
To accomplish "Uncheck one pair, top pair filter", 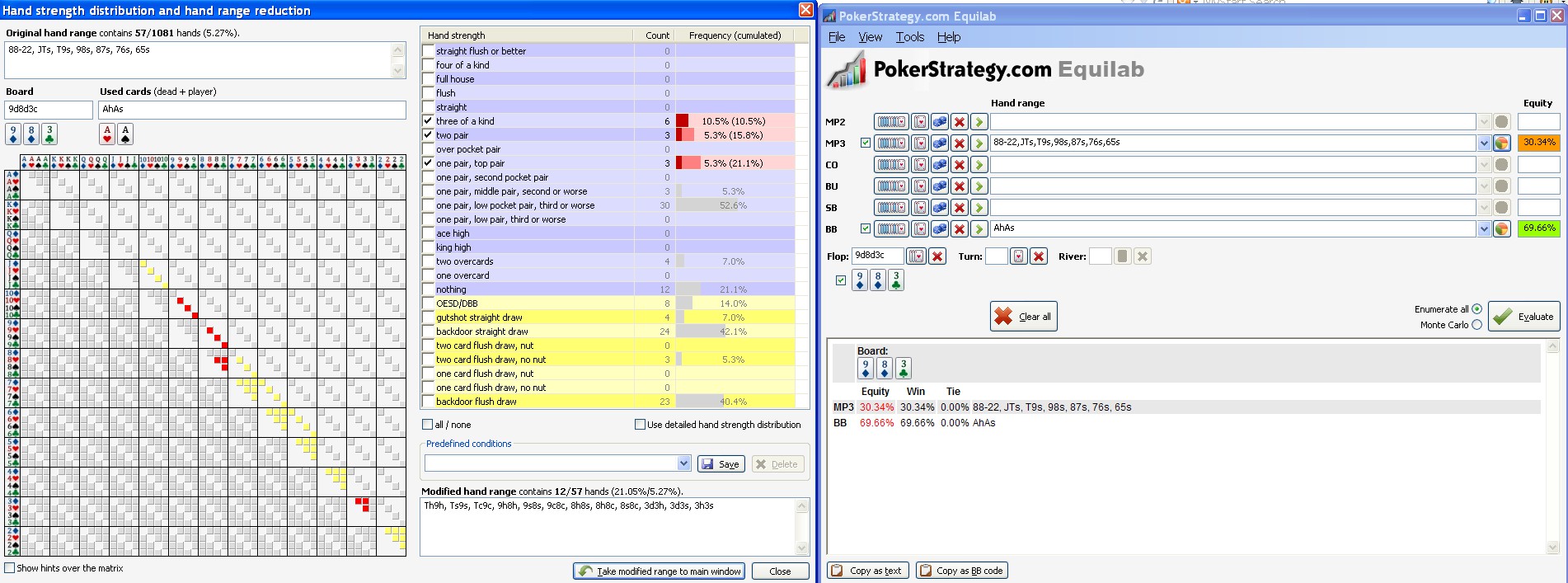I will coord(428,162).
